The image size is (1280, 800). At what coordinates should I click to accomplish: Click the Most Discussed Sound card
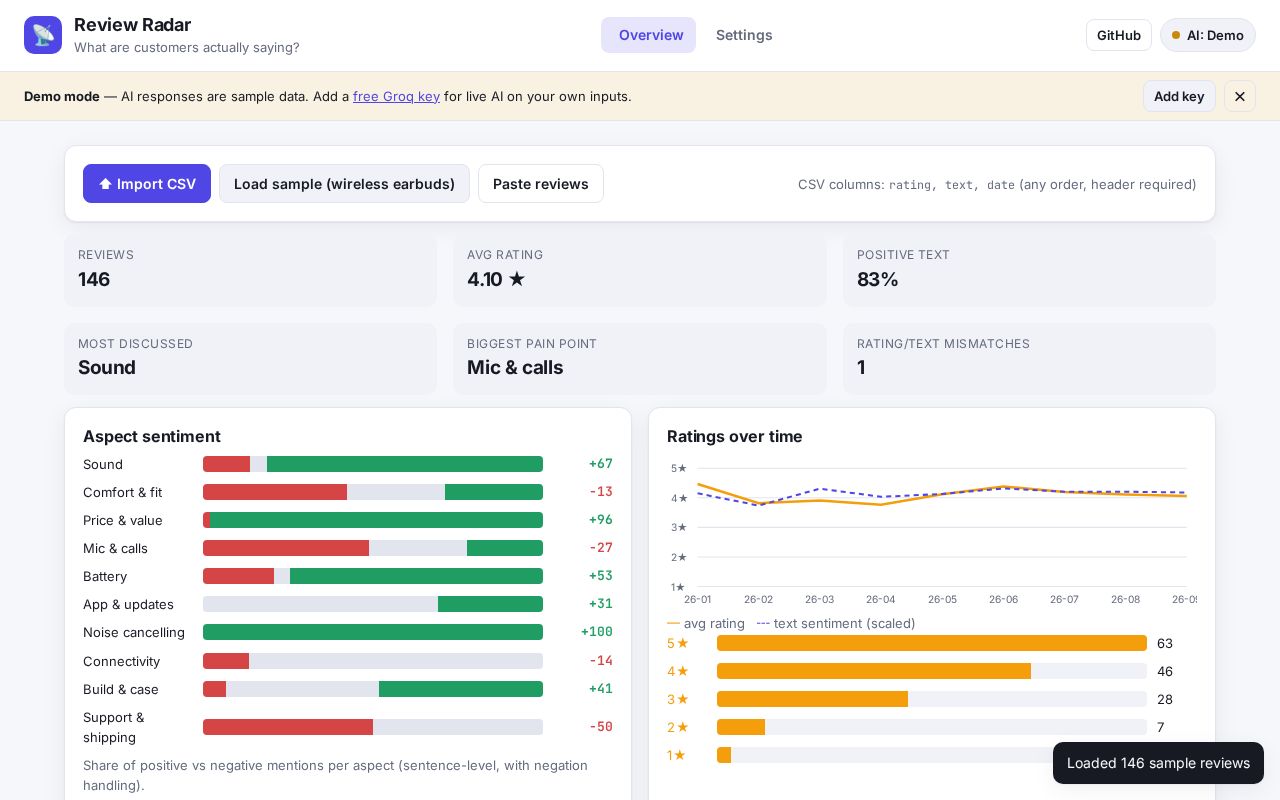(250, 358)
